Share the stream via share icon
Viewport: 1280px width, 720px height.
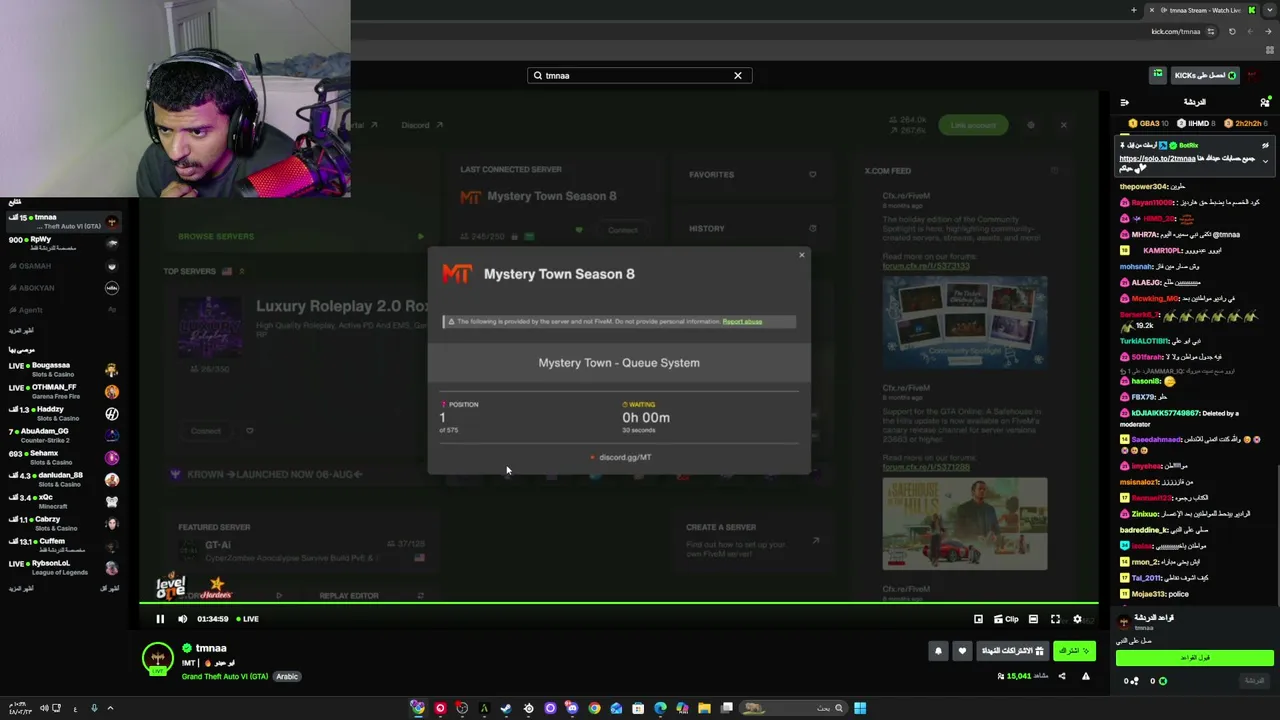1062,676
